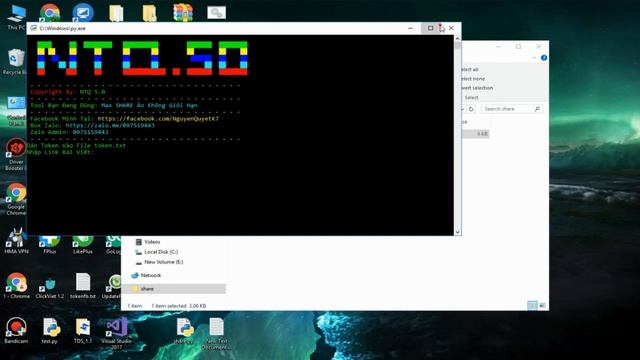Close the Explorer share window
The image size is (640, 360).
[539, 47]
